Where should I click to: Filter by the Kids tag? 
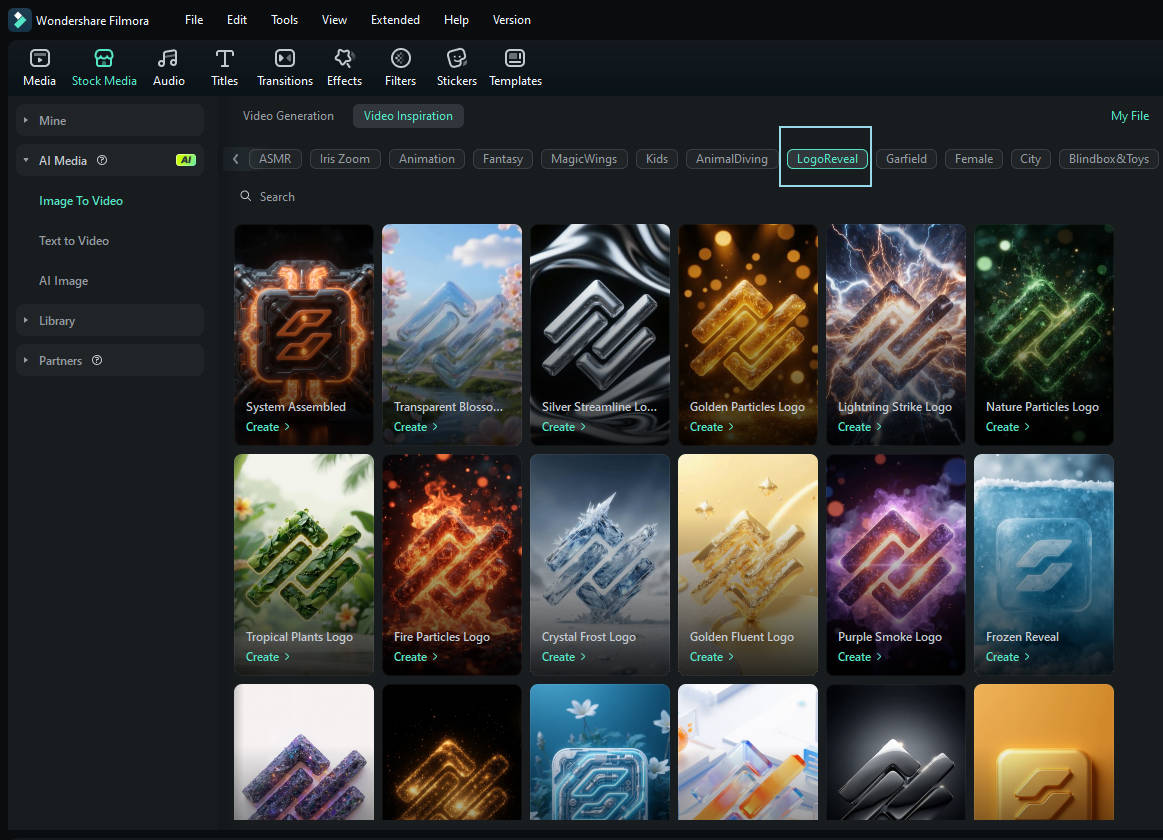tap(657, 159)
